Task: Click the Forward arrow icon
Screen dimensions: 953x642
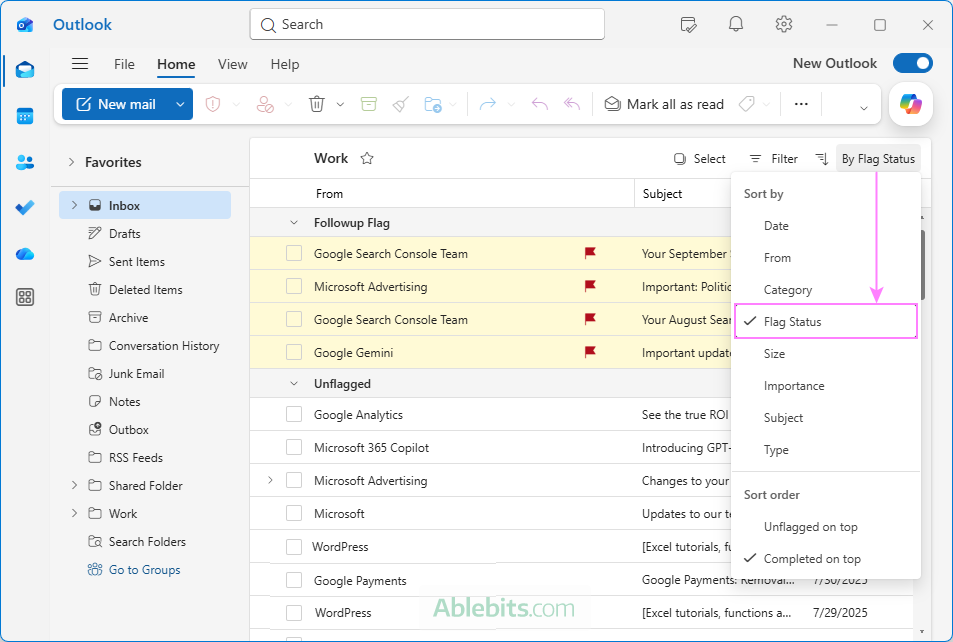Action: click(x=487, y=105)
